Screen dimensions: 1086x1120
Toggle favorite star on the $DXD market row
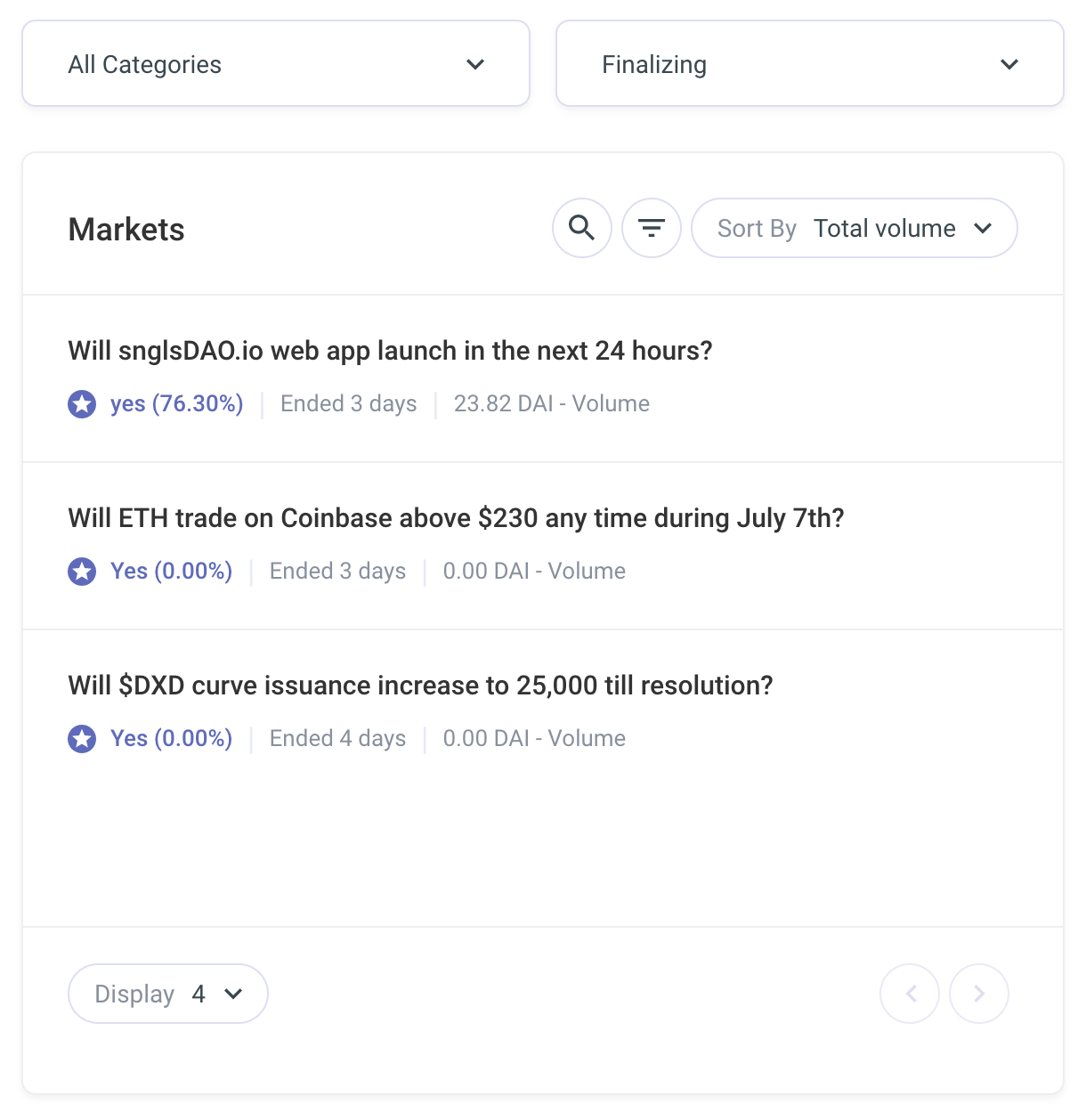[82, 738]
